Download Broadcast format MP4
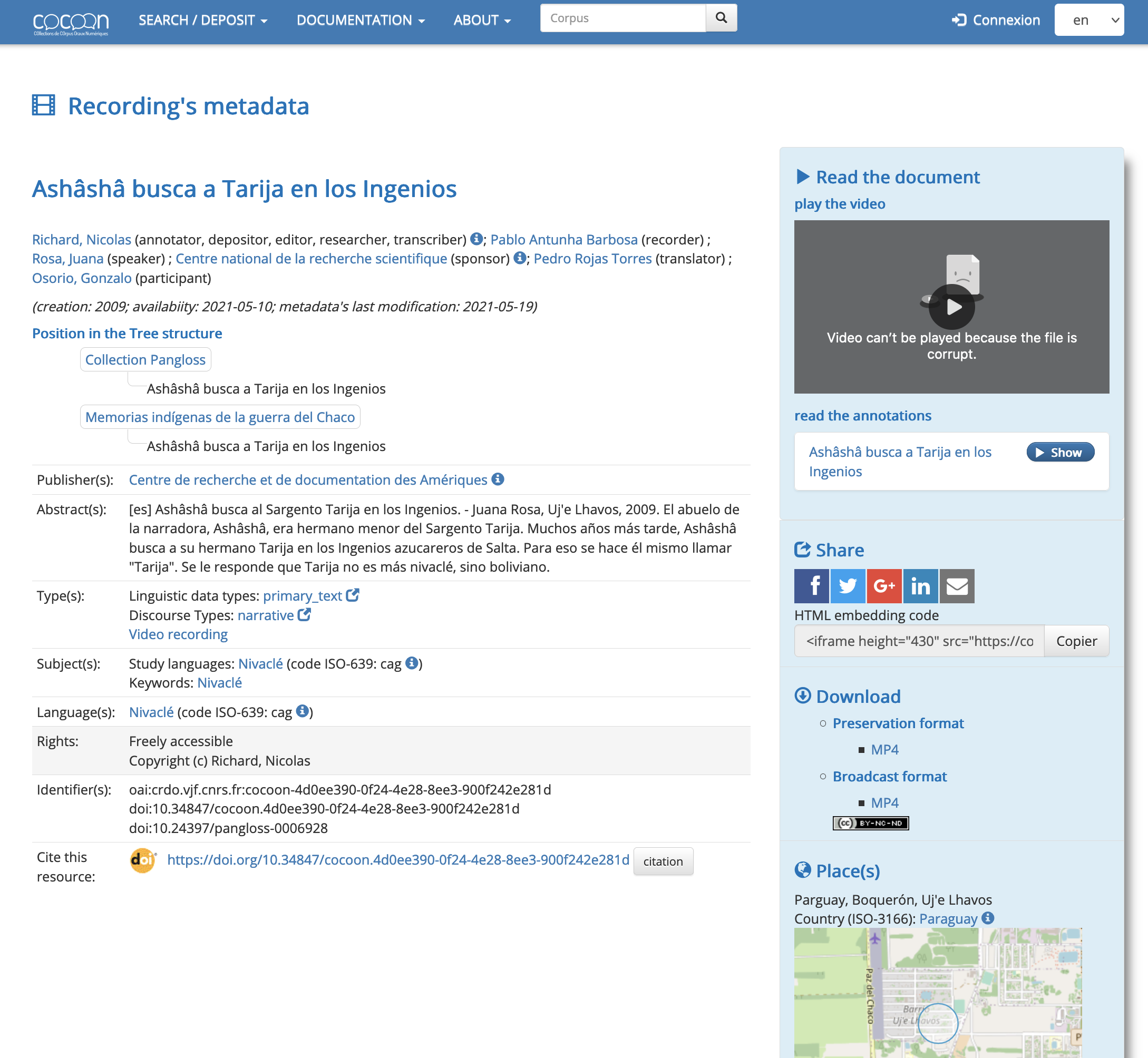The width and height of the screenshot is (1148, 1058). click(884, 802)
